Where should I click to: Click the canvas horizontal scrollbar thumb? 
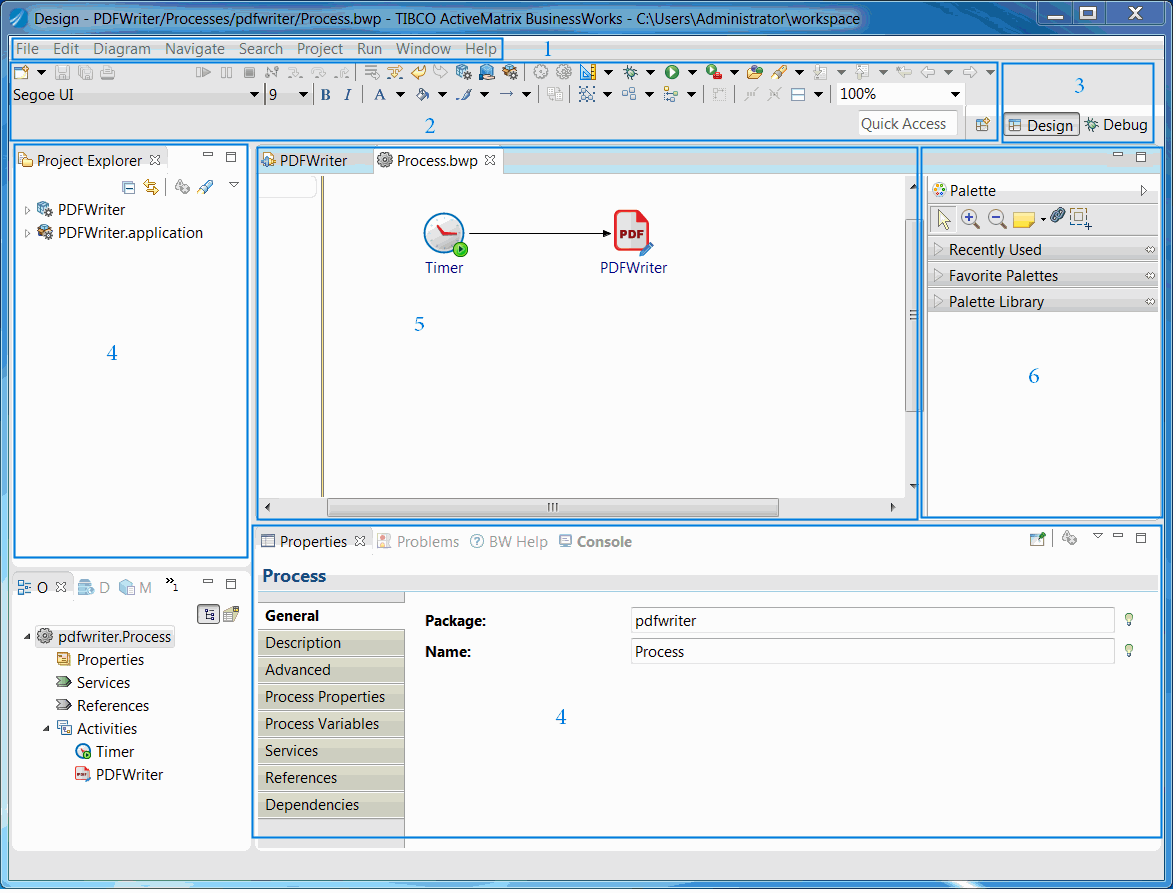(552, 507)
